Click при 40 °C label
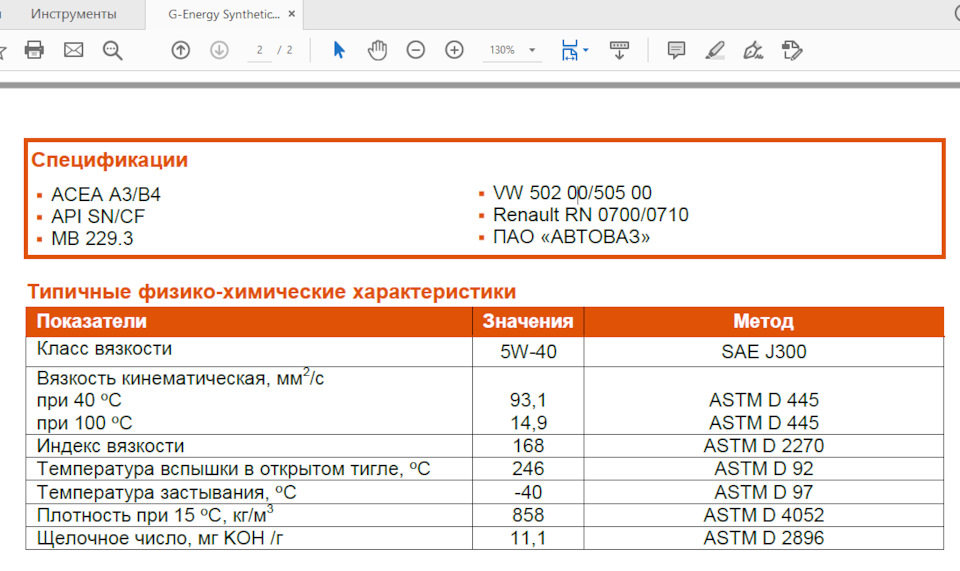Screen dimensions: 960x571 (x=79, y=400)
